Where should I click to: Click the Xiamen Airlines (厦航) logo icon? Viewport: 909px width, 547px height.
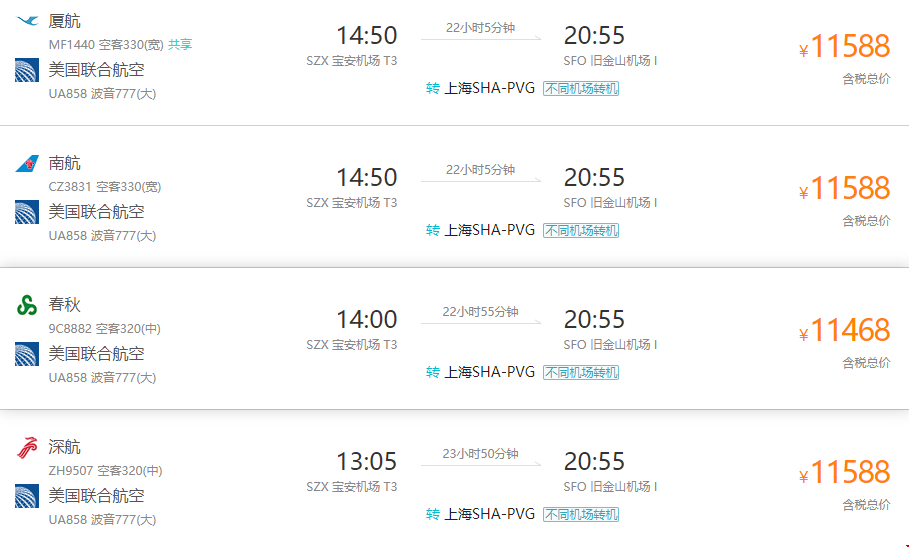[27, 21]
